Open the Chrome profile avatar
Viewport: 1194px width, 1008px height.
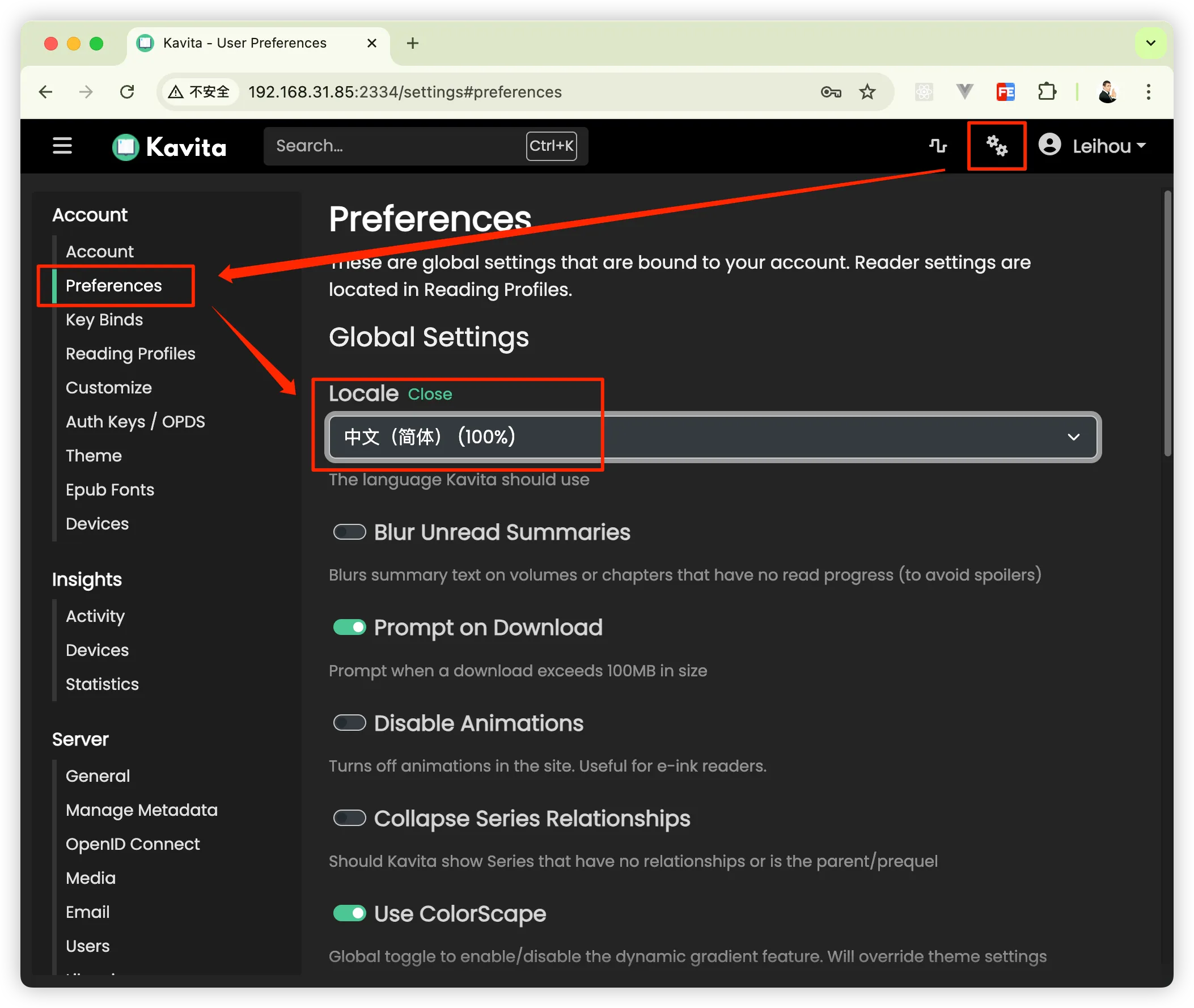(1107, 92)
